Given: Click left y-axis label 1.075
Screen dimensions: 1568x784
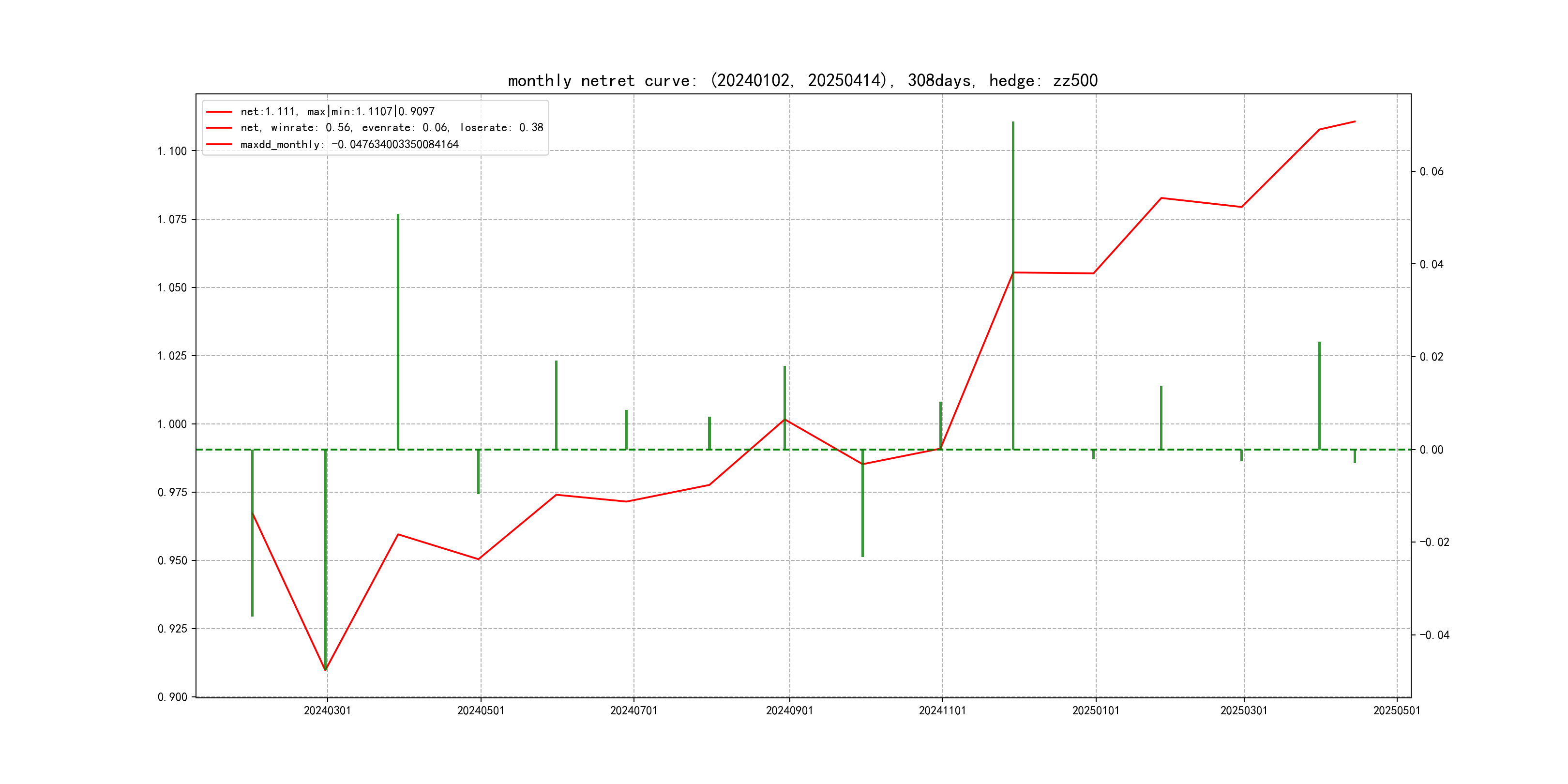Looking at the screenshot, I should (x=172, y=219).
